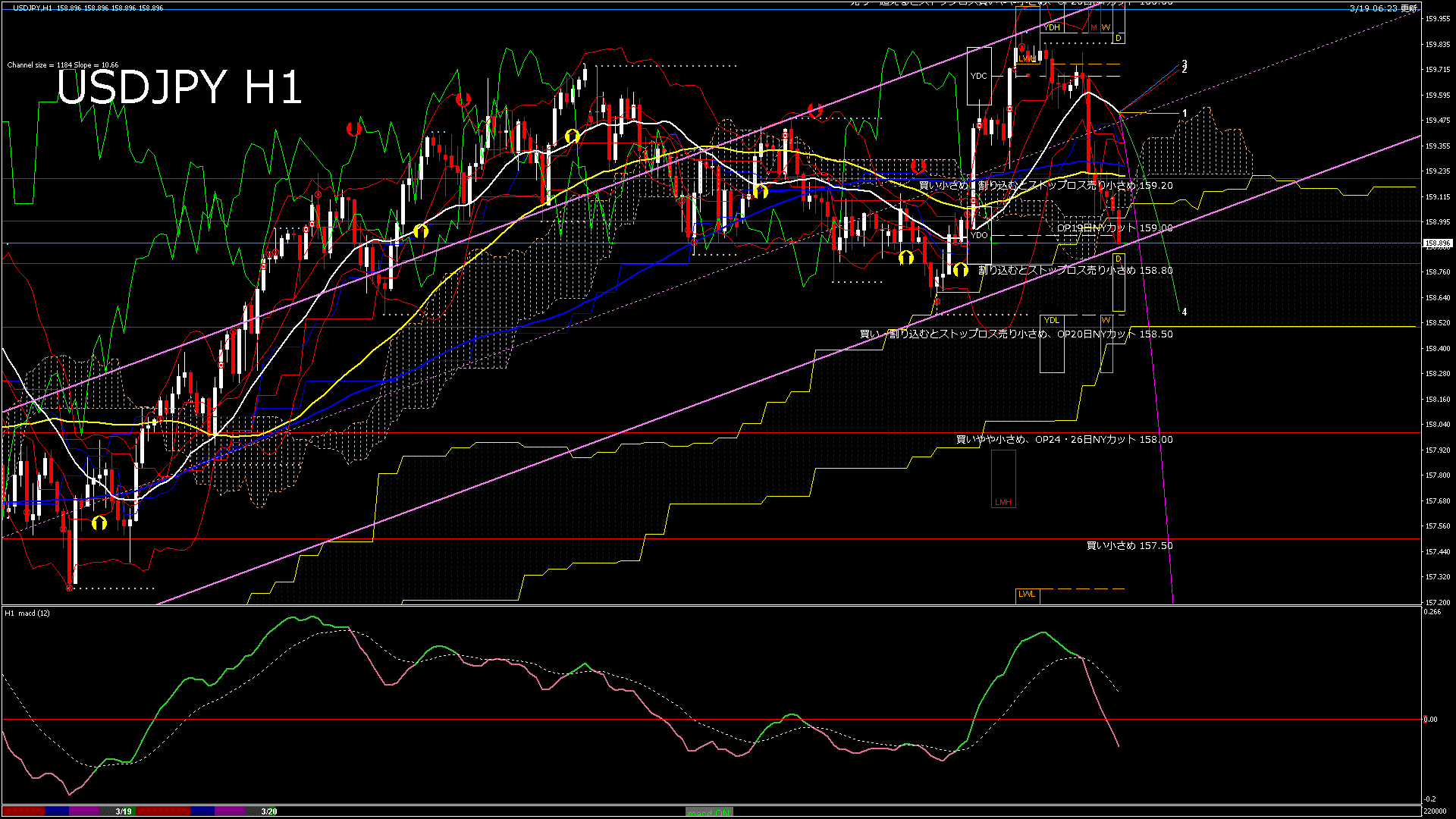This screenshot has width=1456, height=819.
Task: Click the YDC label box
Action: (x=978, y=76)
